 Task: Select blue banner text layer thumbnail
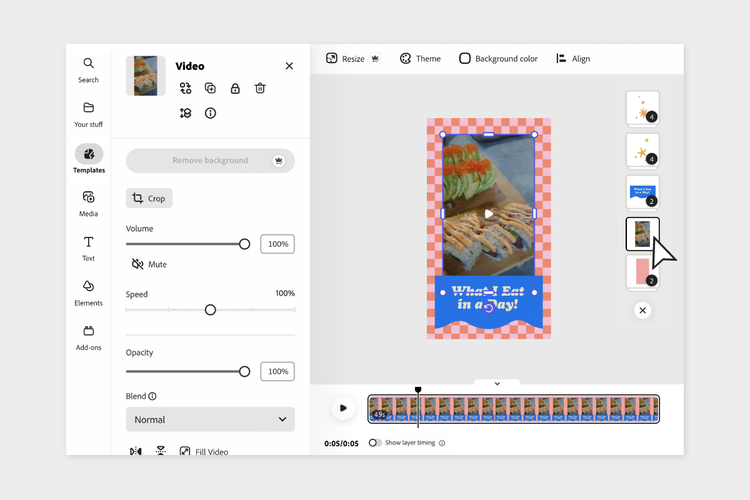pos(642,192)
